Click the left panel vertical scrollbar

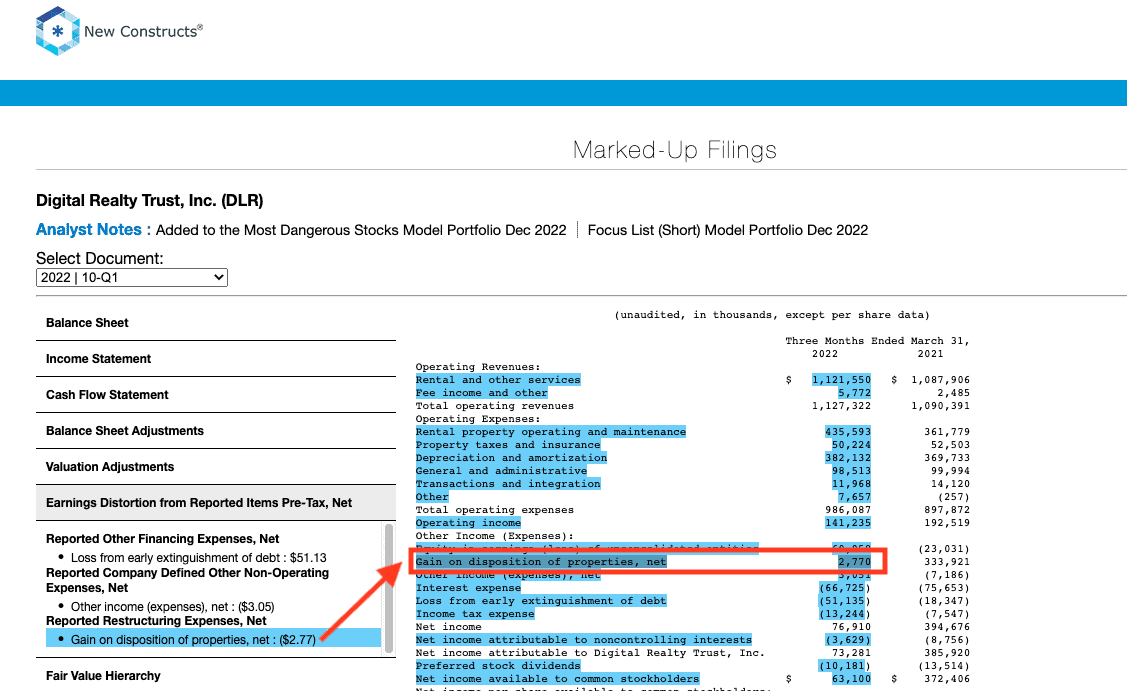(x=389, y=588)
